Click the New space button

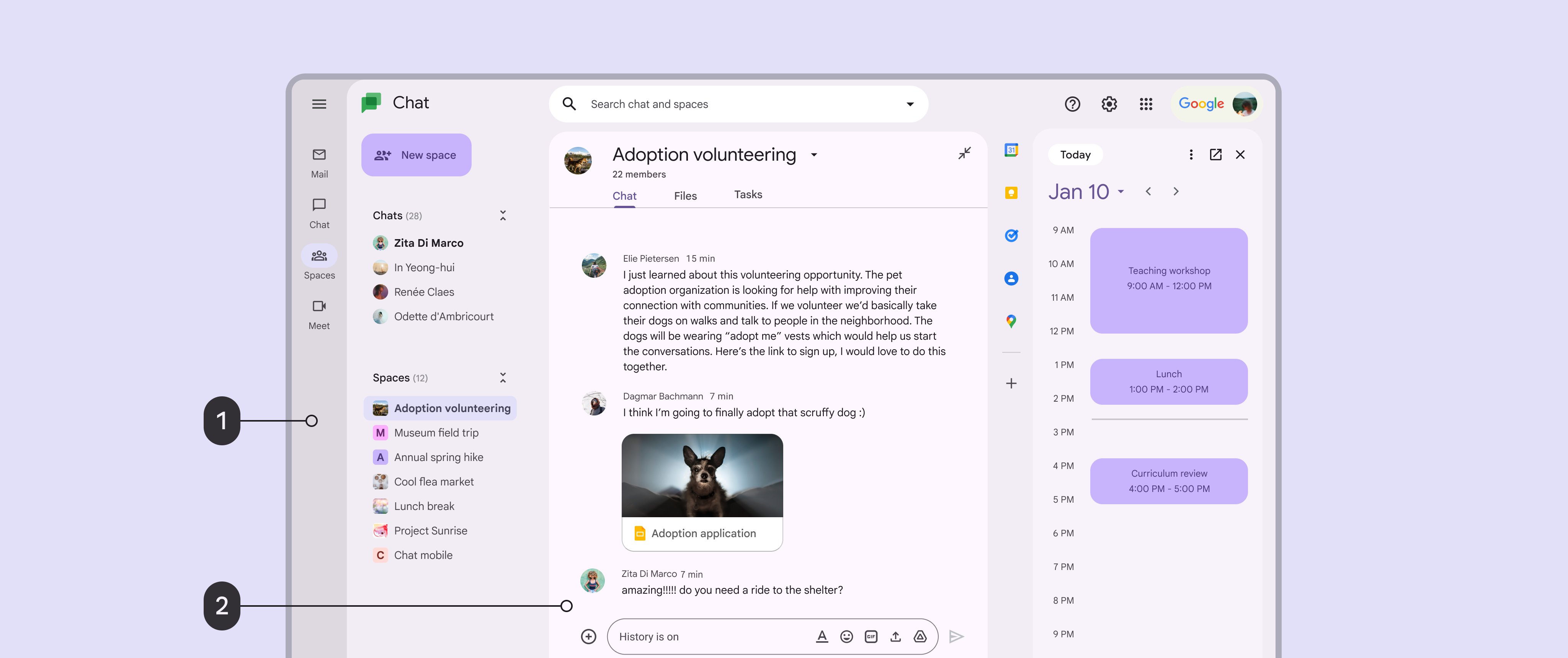416,155
